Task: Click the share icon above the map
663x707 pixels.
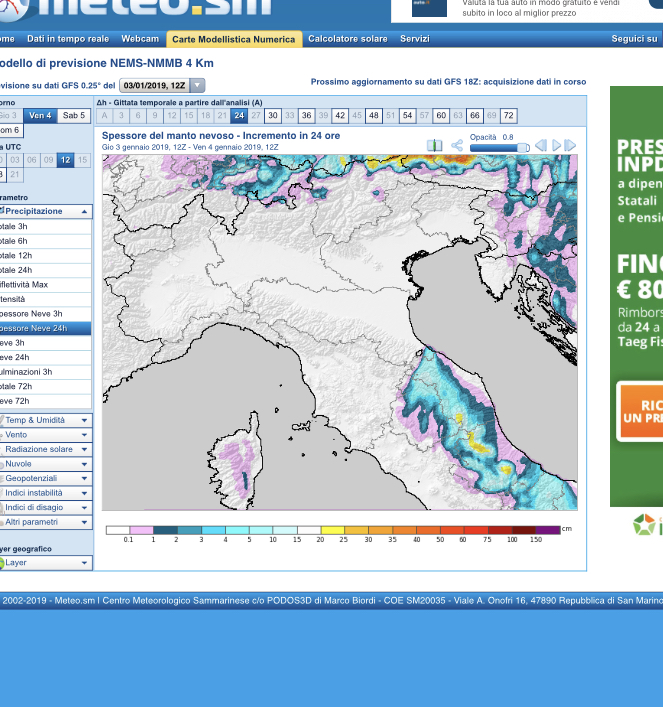Action: [x=456, y=146]
